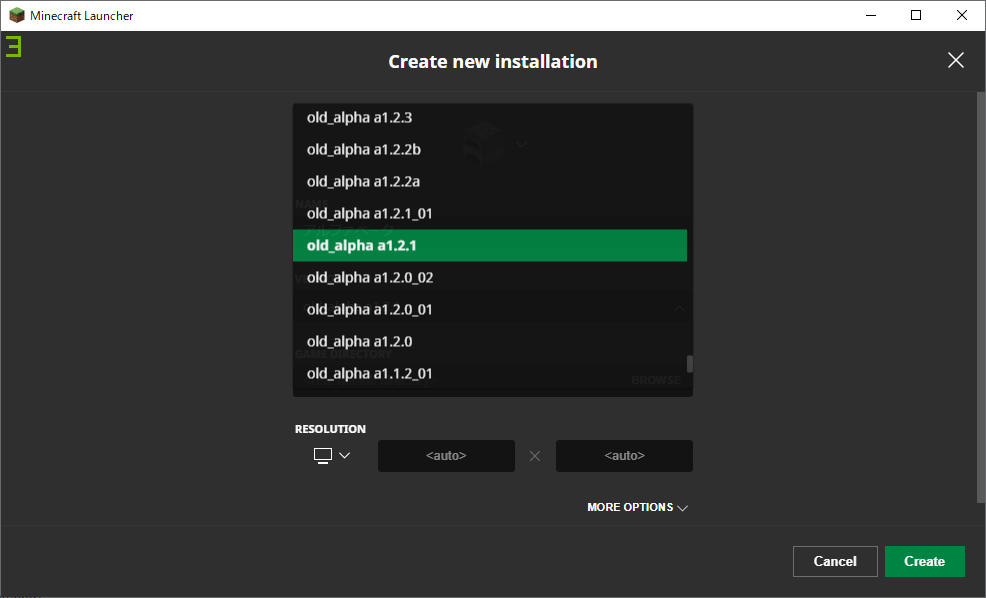Select version old_alpha a1.1.2_01
Screen dimensions: 986x598
click(x=490, y=374)
